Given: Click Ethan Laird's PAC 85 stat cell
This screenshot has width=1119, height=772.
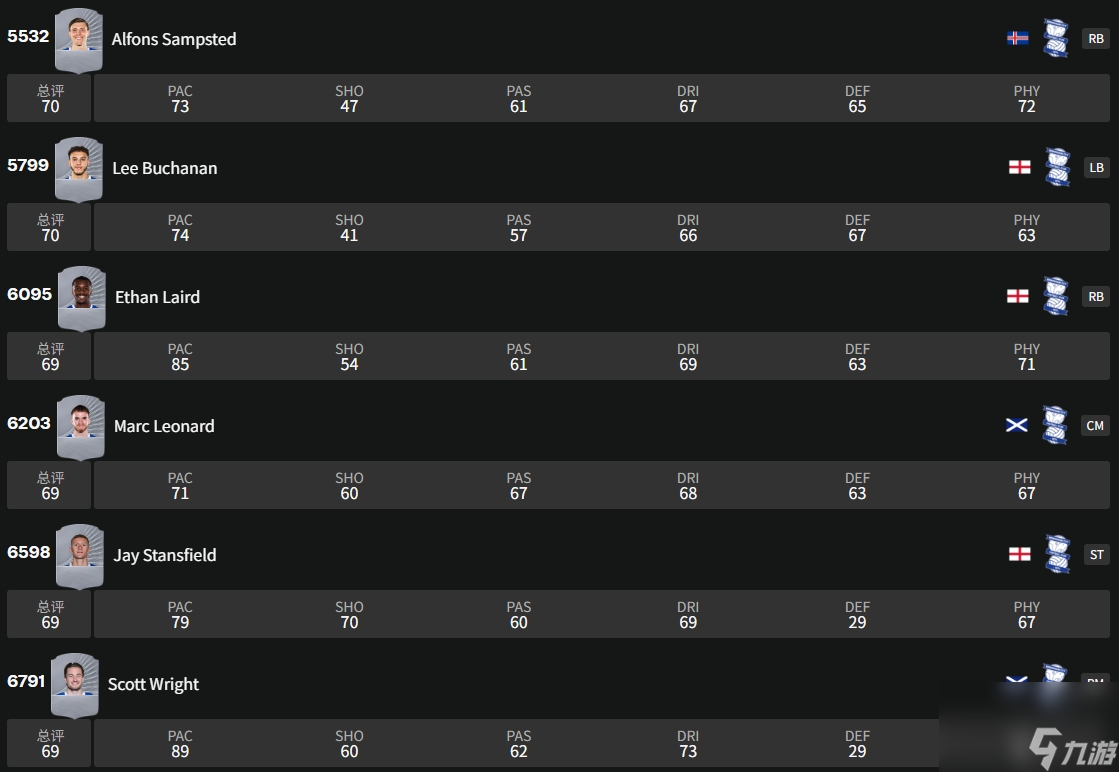Looking at the screenshot, I should (180, 357).
